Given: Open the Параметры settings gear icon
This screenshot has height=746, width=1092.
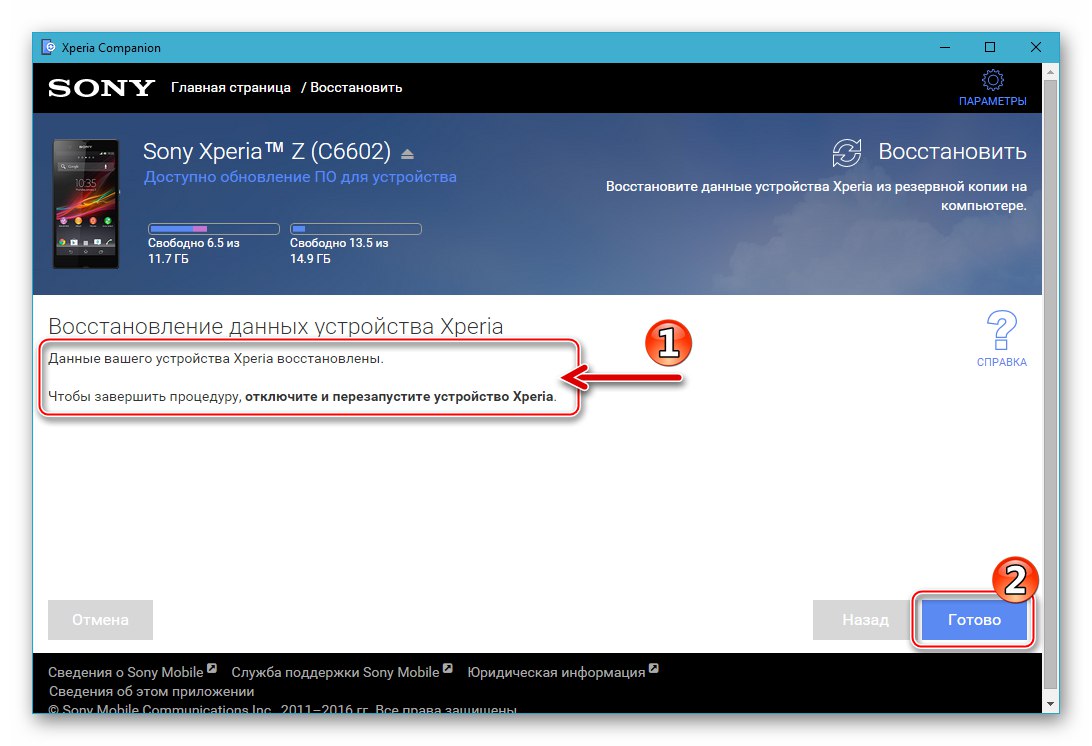Looking at the screenshot, I should [992, 79].
